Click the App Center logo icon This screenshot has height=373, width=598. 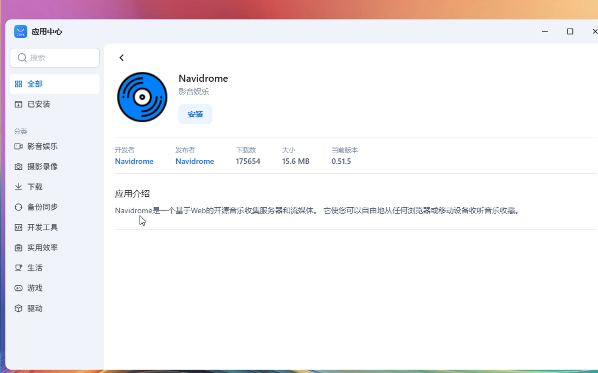21,31
